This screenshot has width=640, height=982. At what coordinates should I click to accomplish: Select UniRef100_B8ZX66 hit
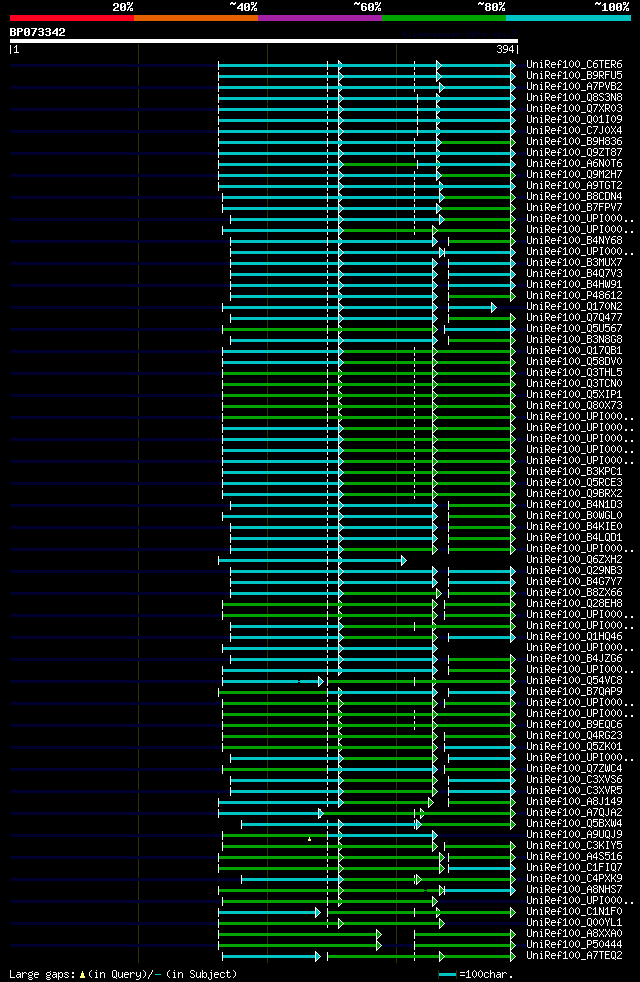coord(574,592)
